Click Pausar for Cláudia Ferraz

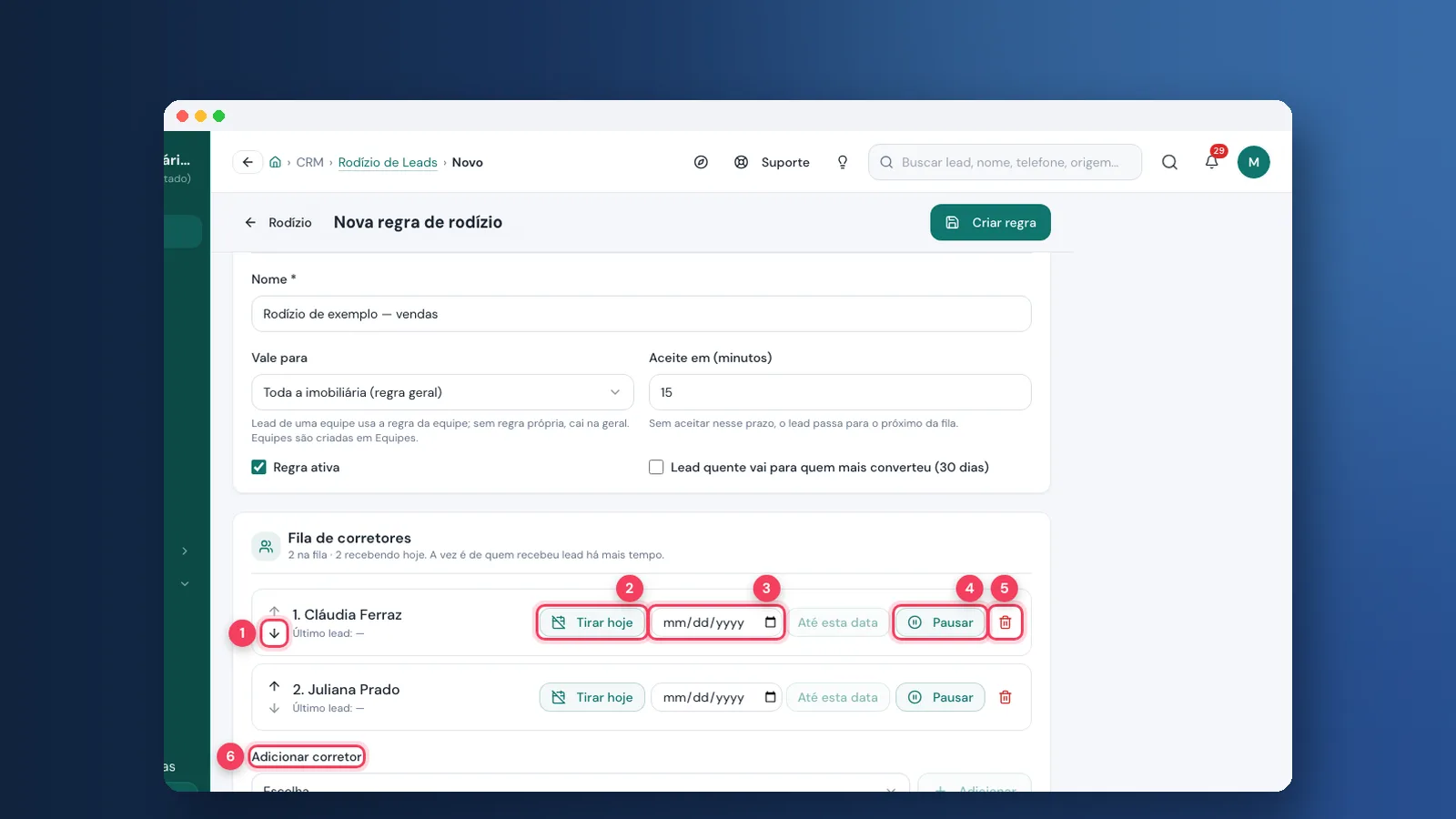pos(940,622)
